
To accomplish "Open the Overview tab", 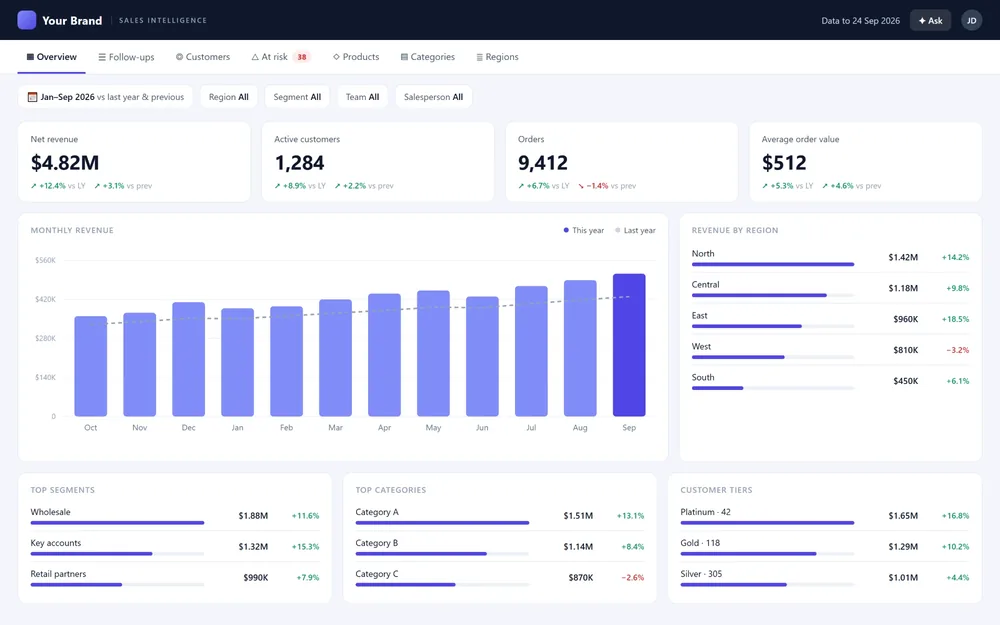I will [x=52, y=57].
